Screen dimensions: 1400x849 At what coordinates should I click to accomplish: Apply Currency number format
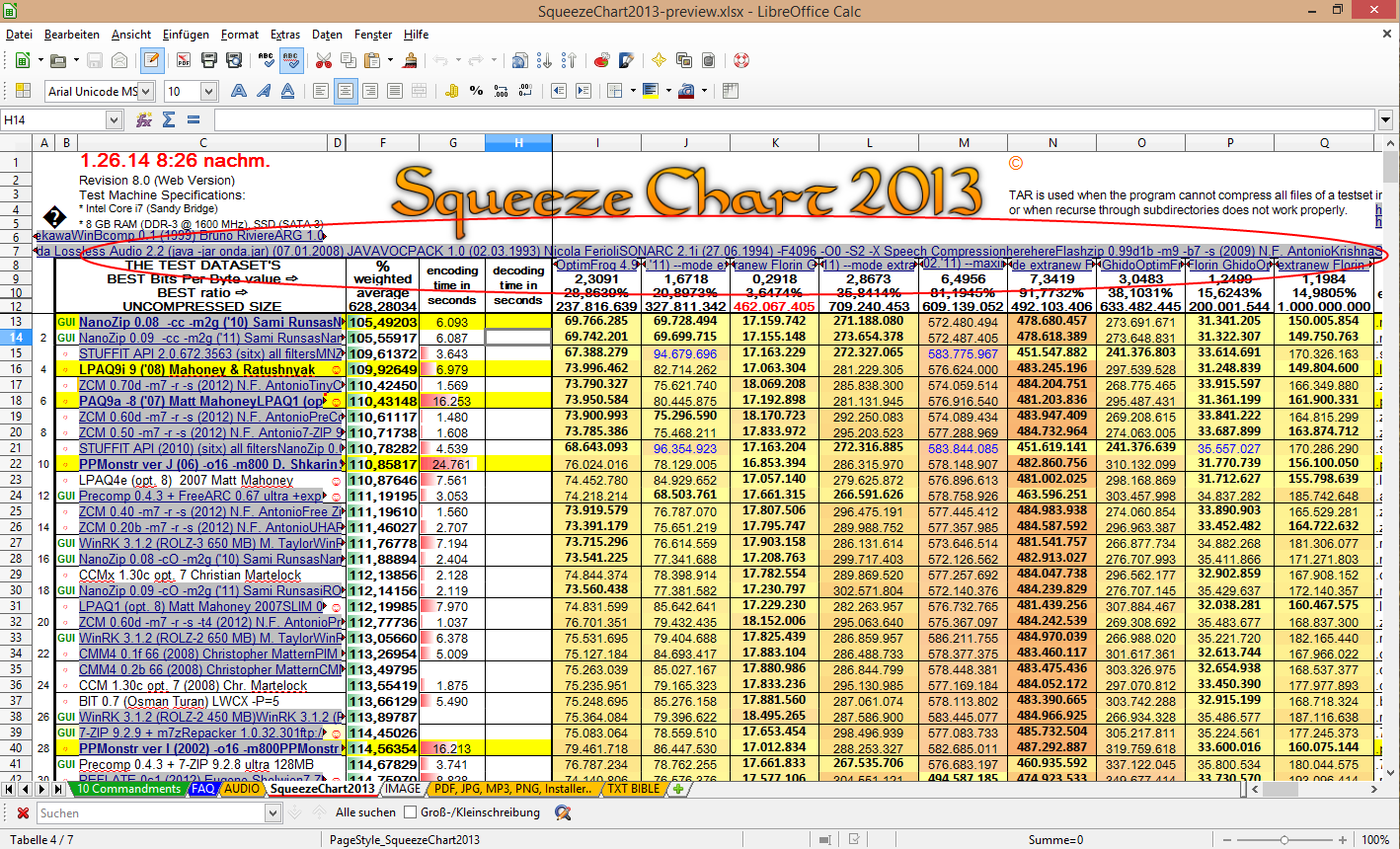click(452, 91)
